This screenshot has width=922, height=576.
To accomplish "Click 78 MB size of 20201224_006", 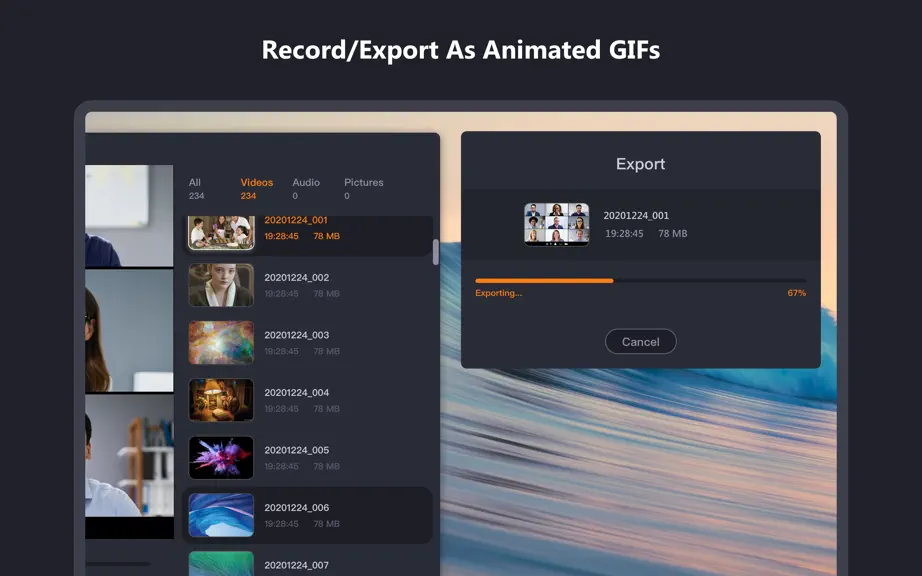I will (x=326, y=524).
